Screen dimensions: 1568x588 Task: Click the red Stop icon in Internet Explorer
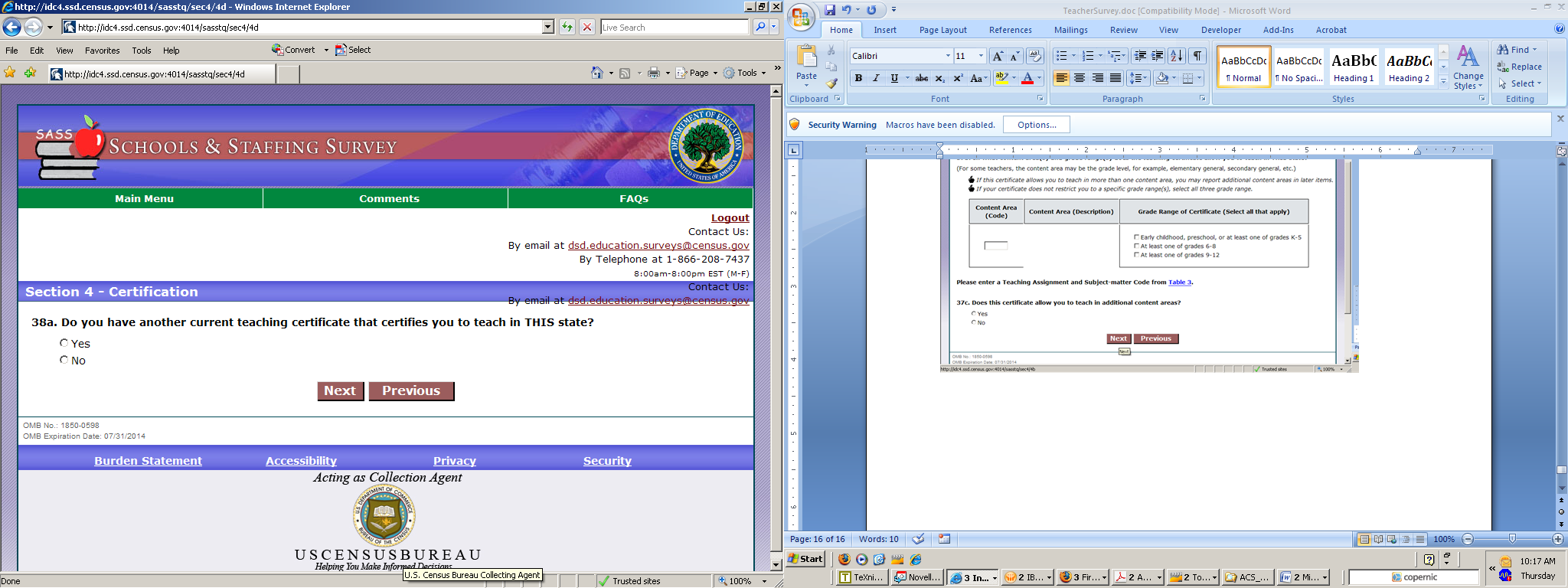[x=587, y=27]
